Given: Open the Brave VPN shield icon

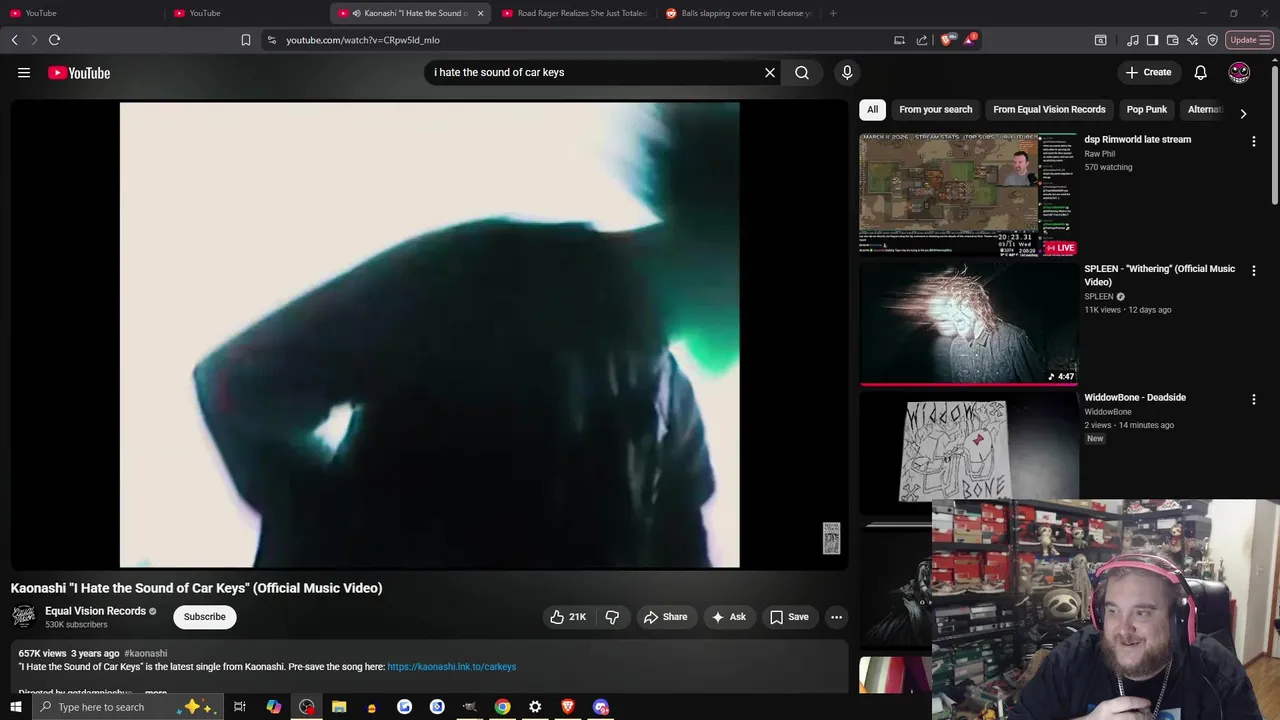Looking at the screenshot, I should tap(1212, 40).
